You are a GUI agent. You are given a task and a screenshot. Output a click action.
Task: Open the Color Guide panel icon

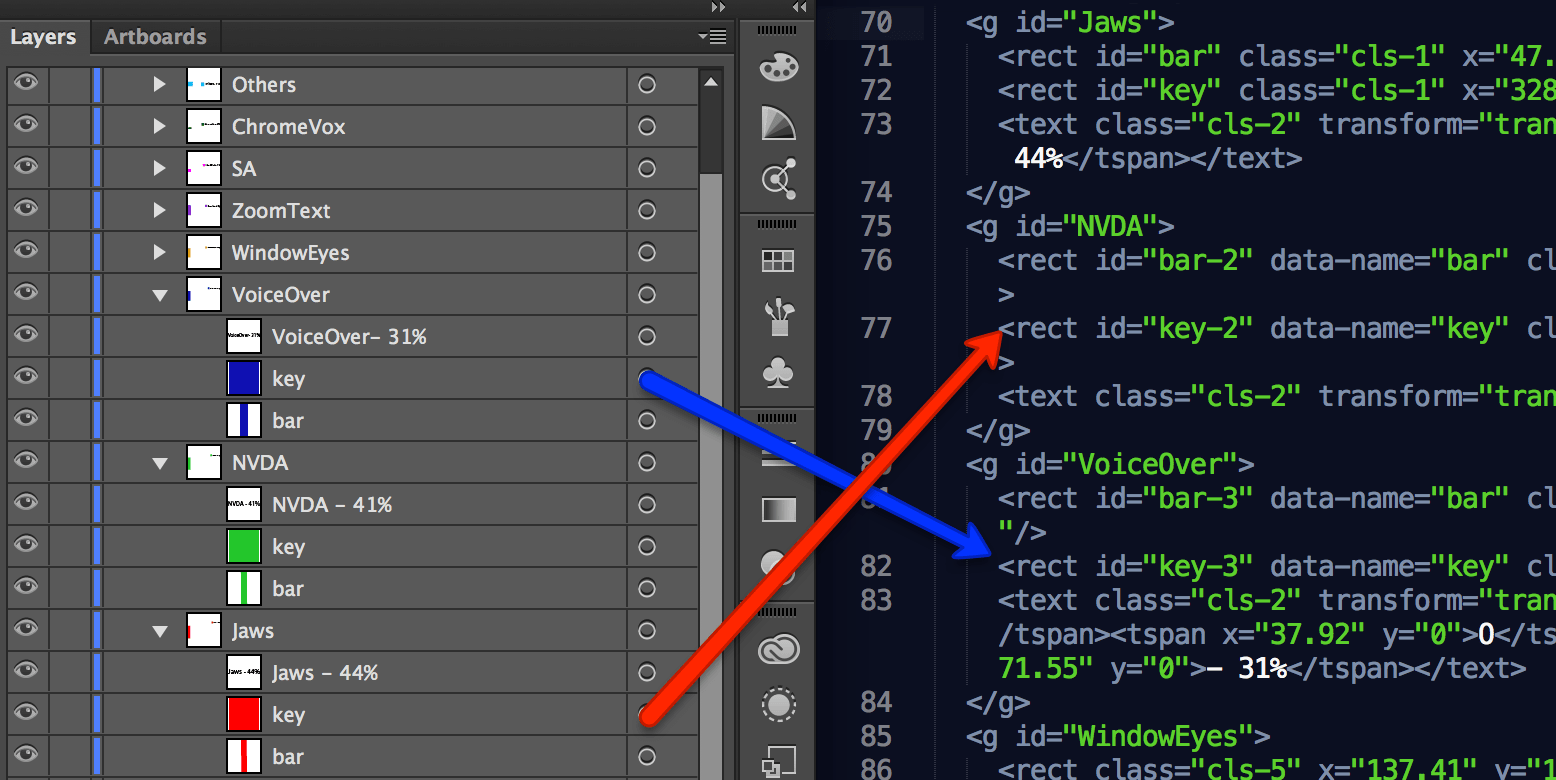[778, 123]
